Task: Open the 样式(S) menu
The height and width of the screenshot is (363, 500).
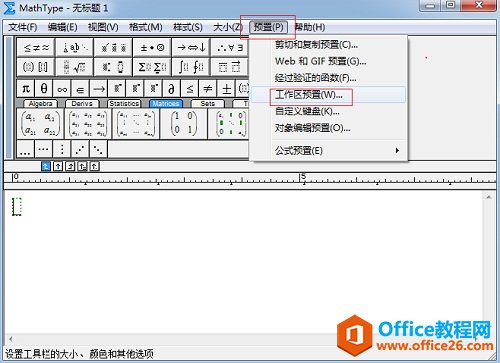Action: tap(188, 27)
